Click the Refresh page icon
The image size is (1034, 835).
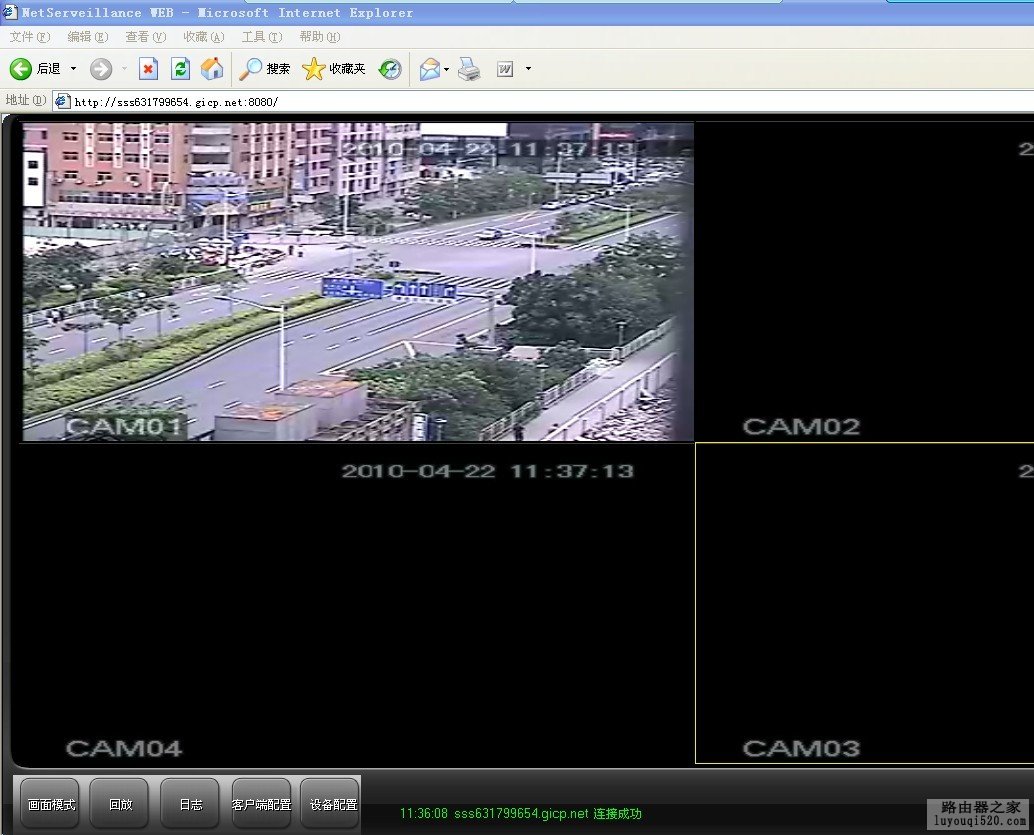pos(180,69)
